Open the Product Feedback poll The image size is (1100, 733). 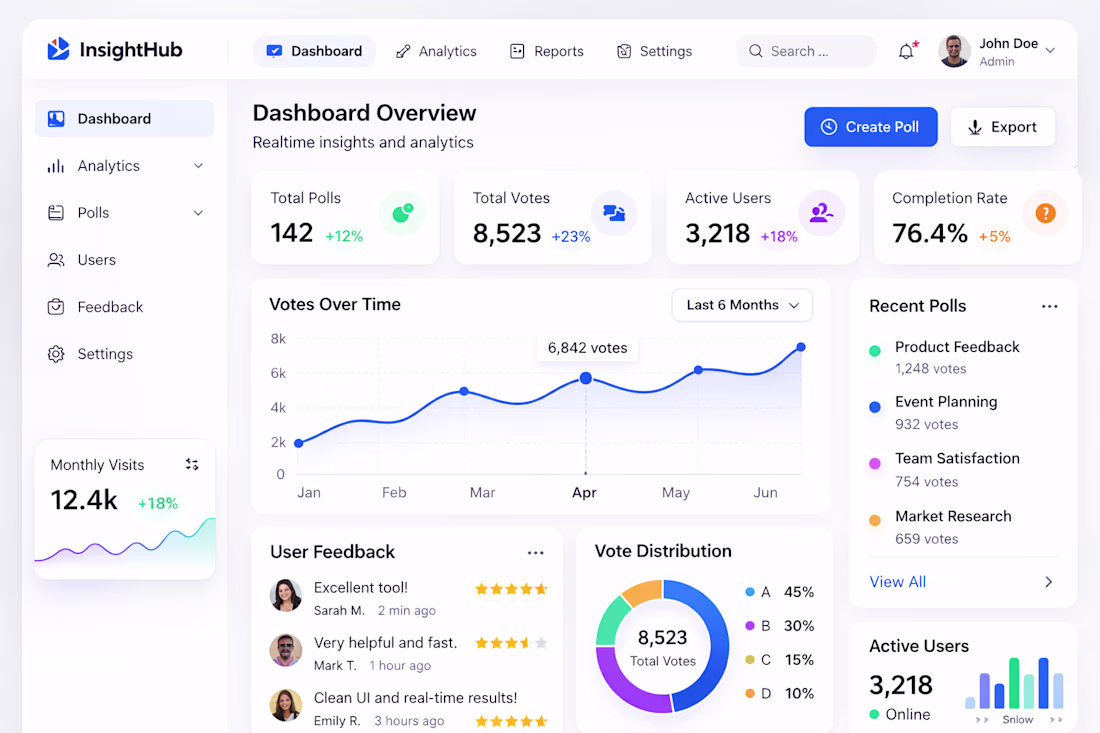pyautogui.click(x=962, y=357)
